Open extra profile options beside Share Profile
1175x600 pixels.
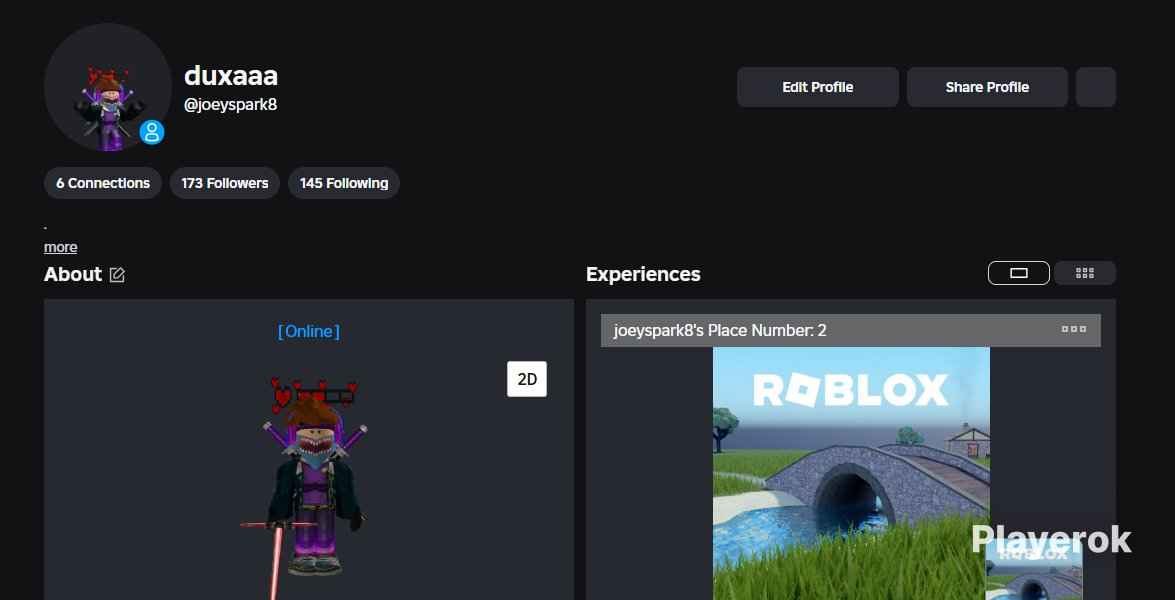[1095, 87]
